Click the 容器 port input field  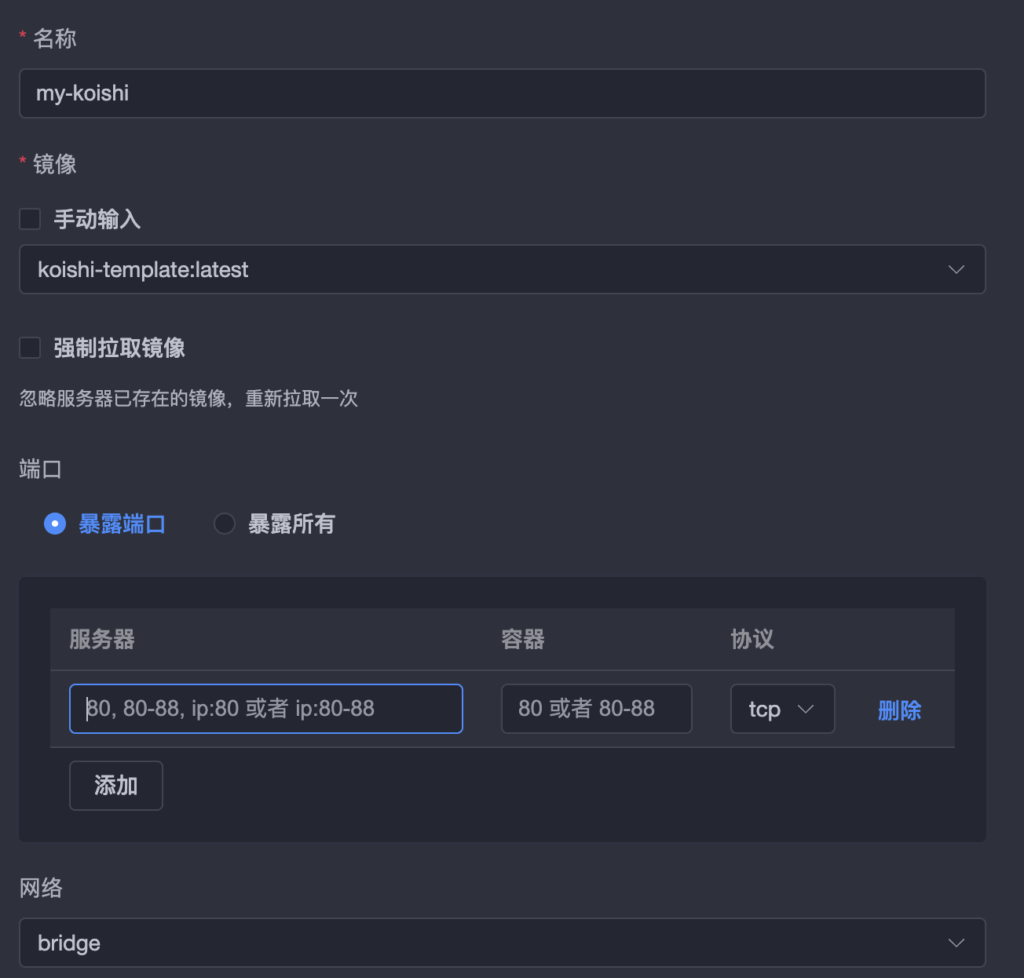tap(596, 709)
